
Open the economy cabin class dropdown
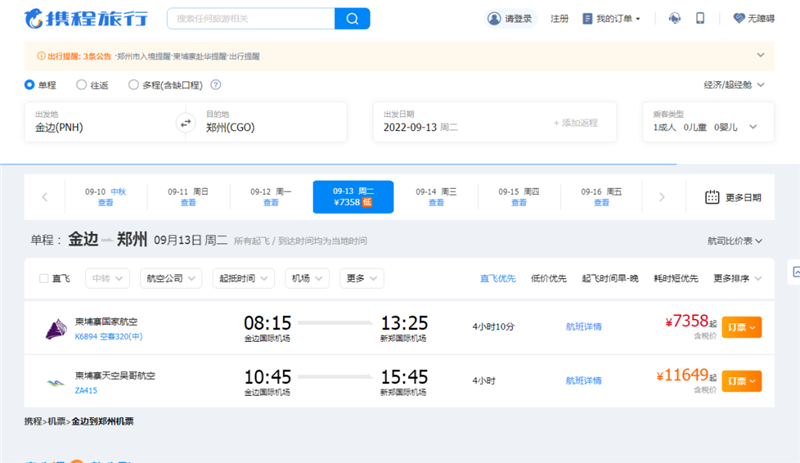(734, 85)
